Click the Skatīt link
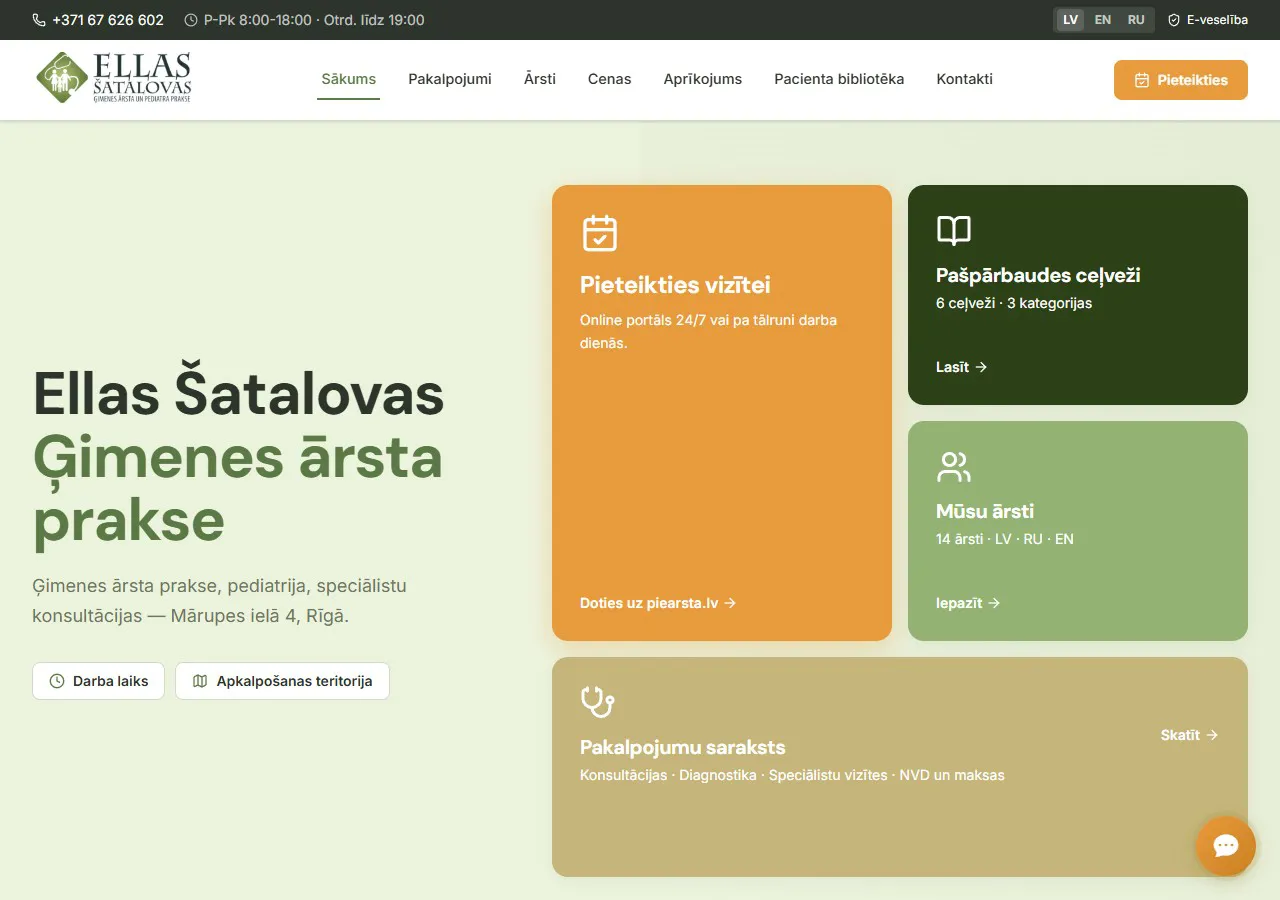The height and width of the screenshot is (900, 1280). pos(1190,735)
